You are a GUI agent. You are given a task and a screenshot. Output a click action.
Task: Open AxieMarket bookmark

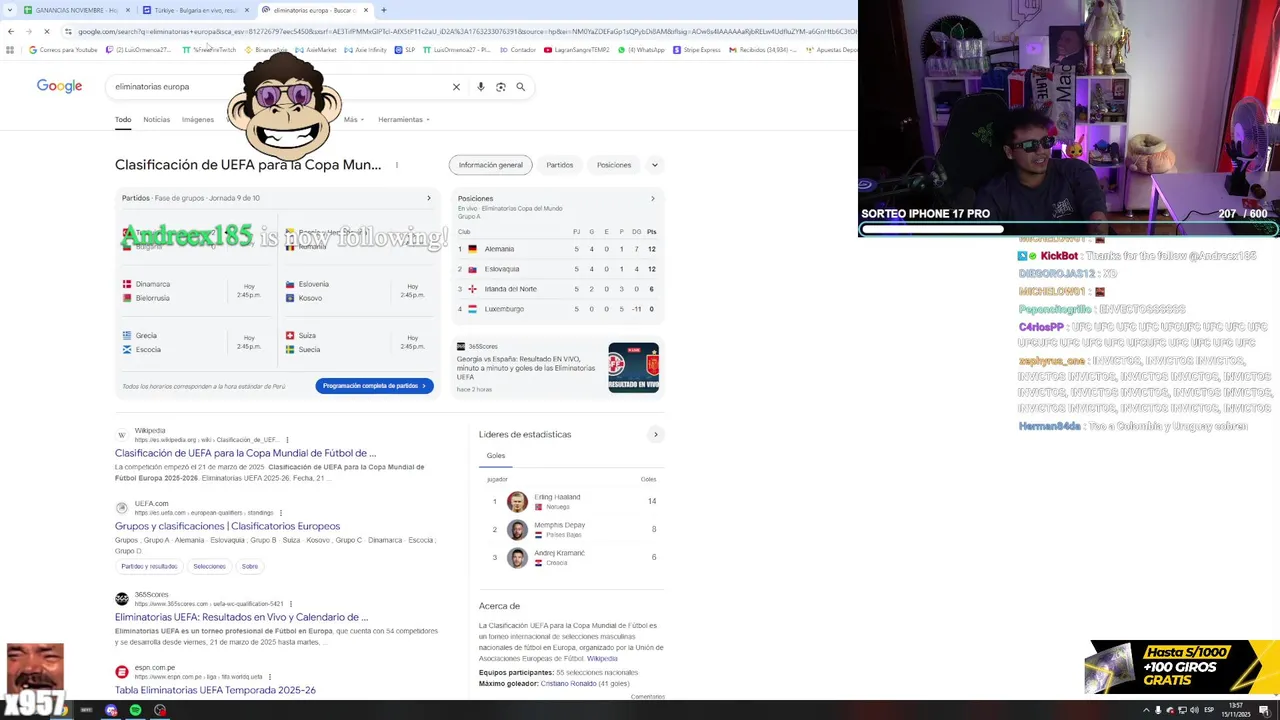(316, 50)
